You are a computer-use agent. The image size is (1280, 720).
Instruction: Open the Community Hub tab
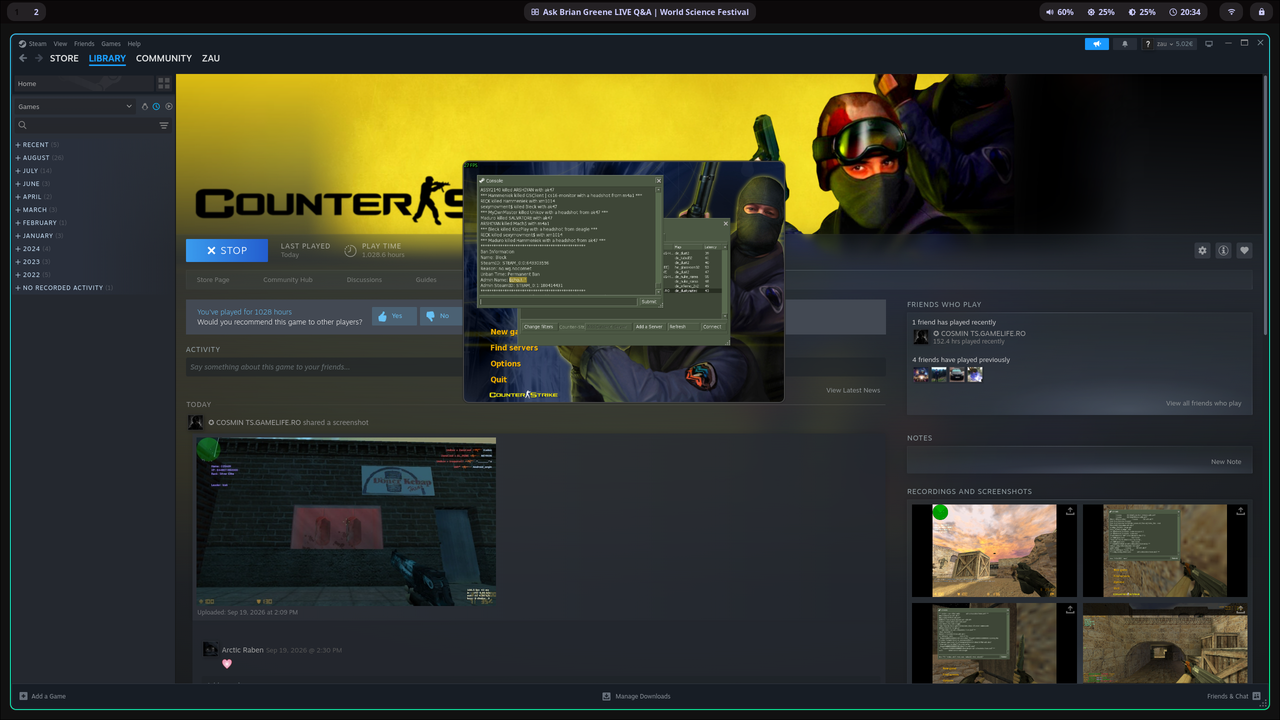288,280
